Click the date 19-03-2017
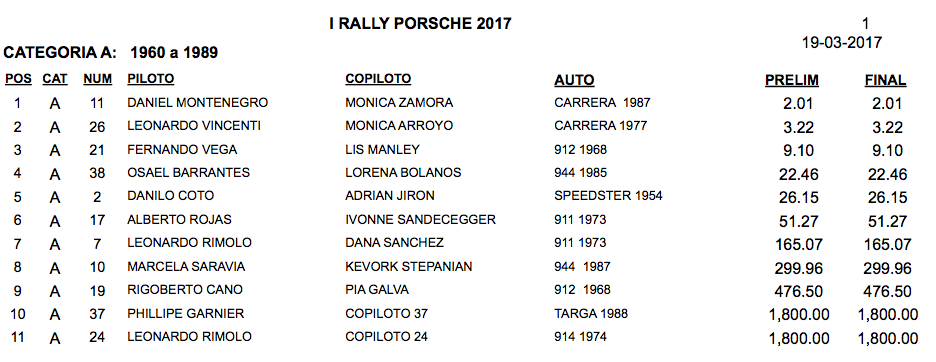The height and width of the screenshot is (362, 936). point(842,43)
